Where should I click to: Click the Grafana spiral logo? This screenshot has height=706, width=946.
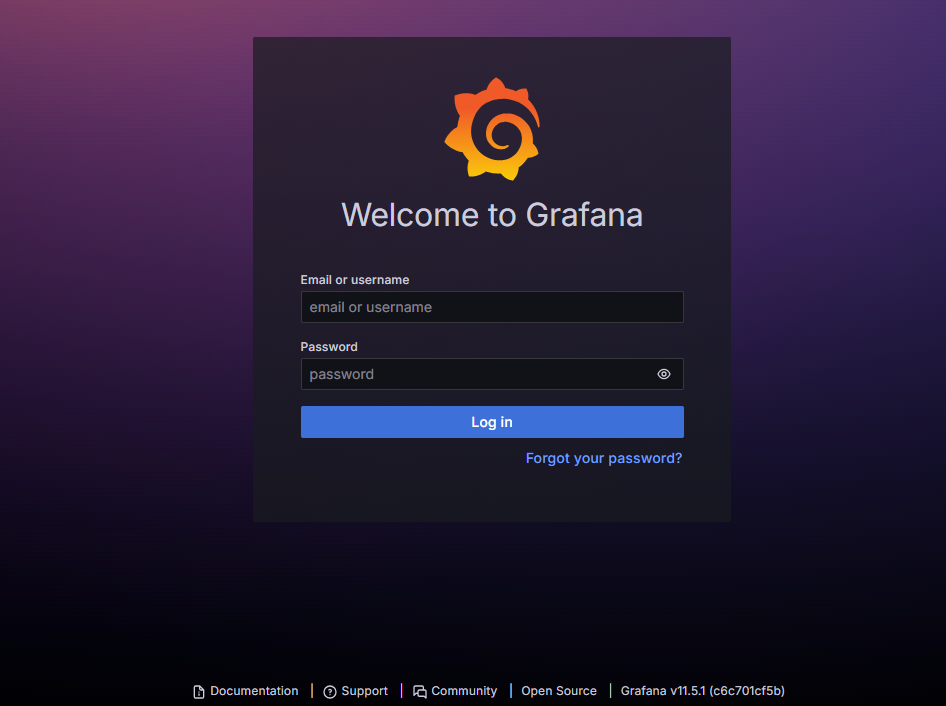pos(492,129)
